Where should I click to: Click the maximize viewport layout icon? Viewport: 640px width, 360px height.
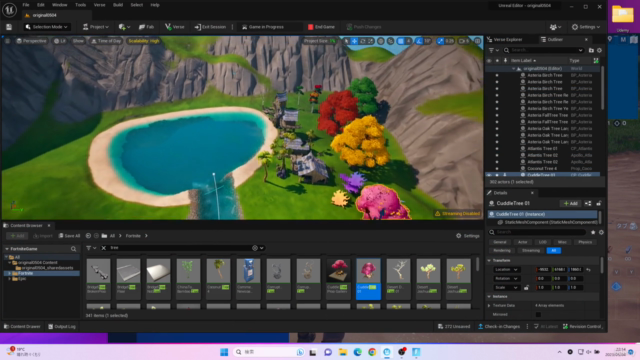click(477, 41)
